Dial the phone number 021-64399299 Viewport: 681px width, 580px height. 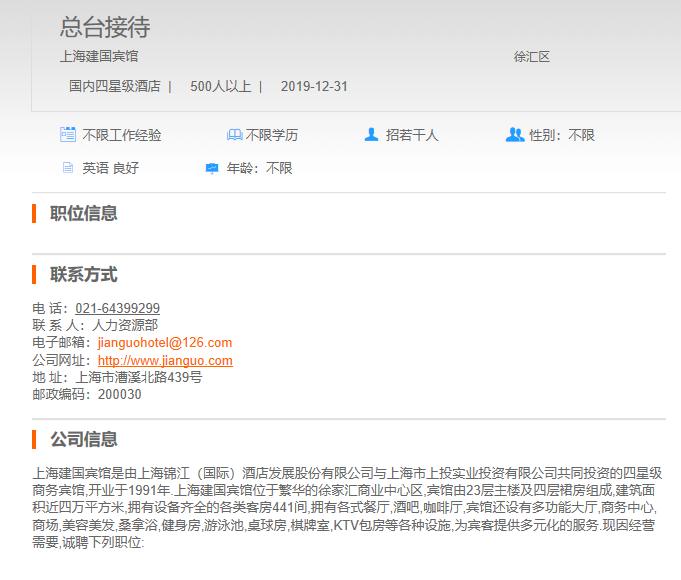click(117, 308)
